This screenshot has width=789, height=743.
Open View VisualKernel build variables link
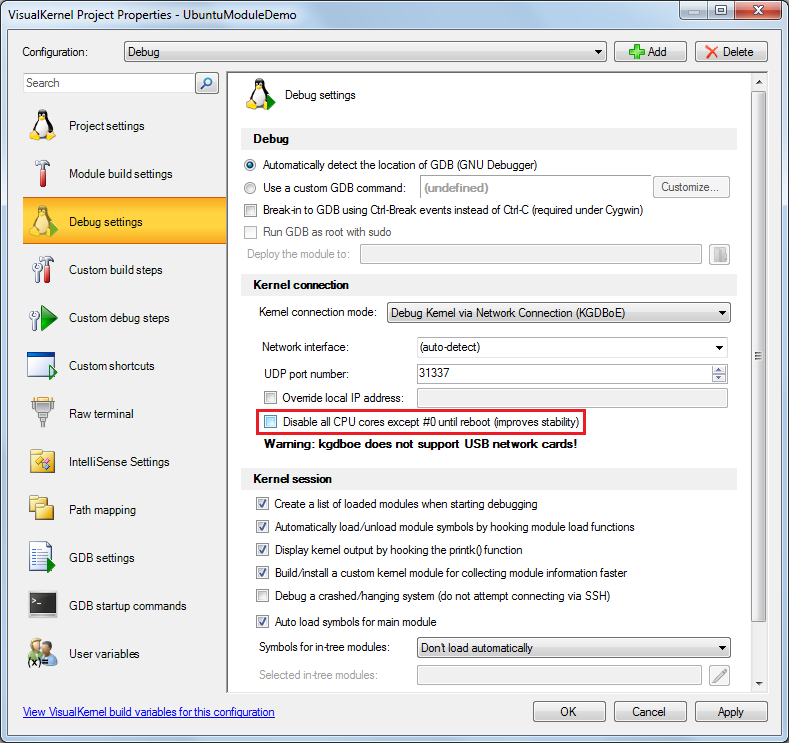[x=149, y=712]
